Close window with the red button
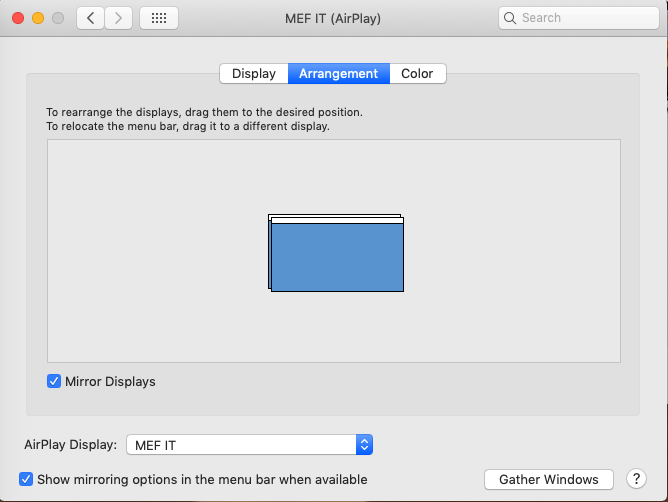The width and height of the screenshot is (668, 502). point(18,18)
